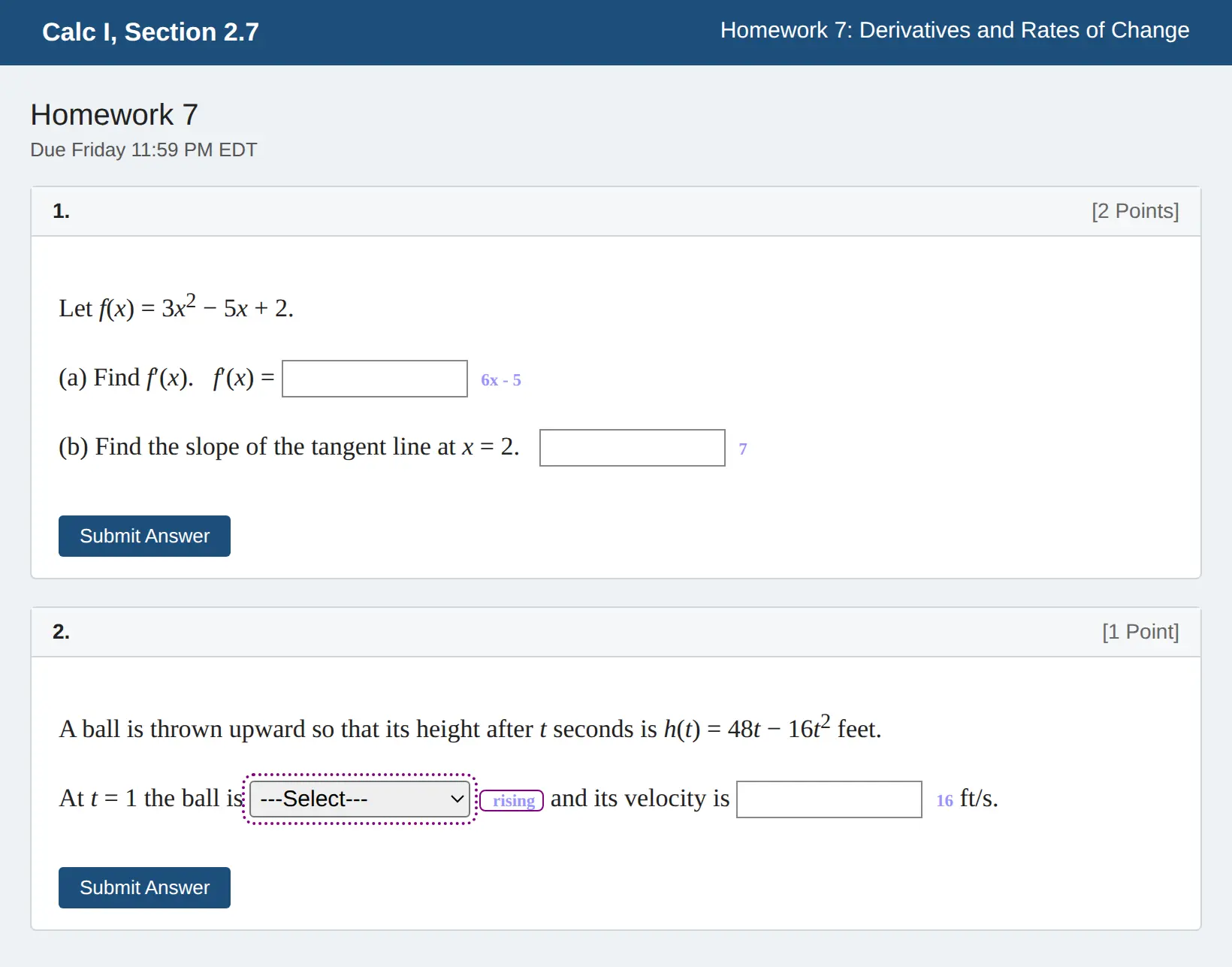Click question number '1.' header
This screenshot has height=967, width=1232.
tap(61, 211)
